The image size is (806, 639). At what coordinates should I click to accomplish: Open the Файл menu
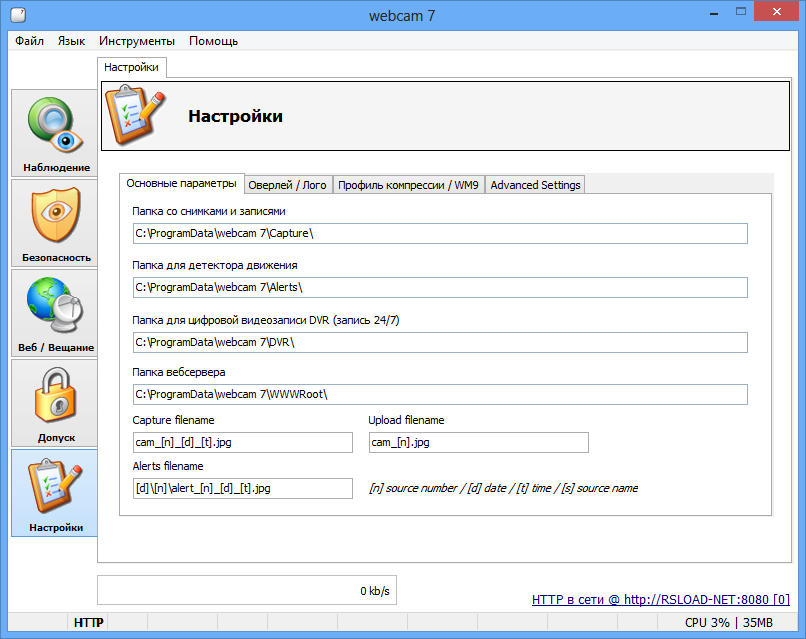pyautogui.click(x=29, y=41)
